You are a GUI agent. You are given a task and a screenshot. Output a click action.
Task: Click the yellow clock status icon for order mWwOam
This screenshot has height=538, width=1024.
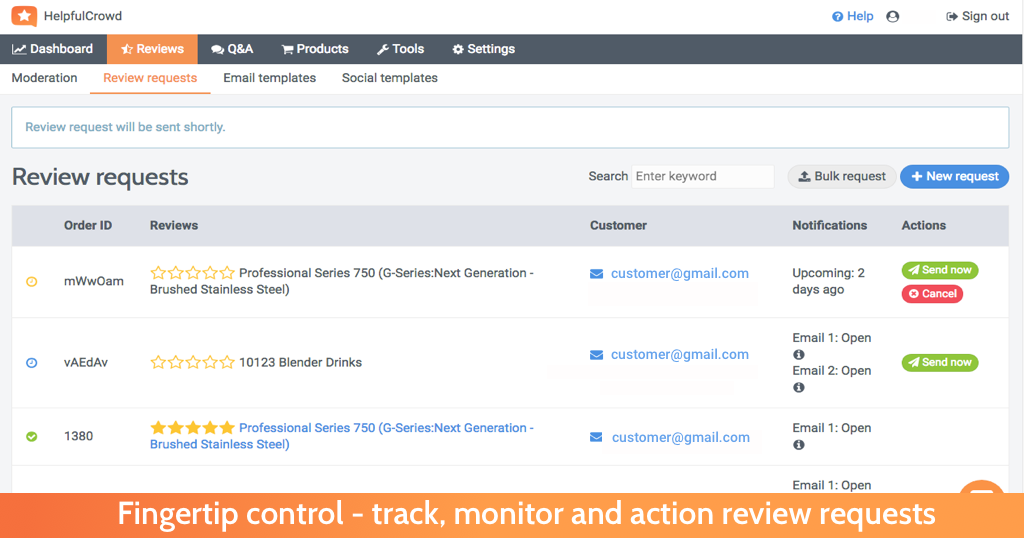pyautogui.click(x=31, y=281)
